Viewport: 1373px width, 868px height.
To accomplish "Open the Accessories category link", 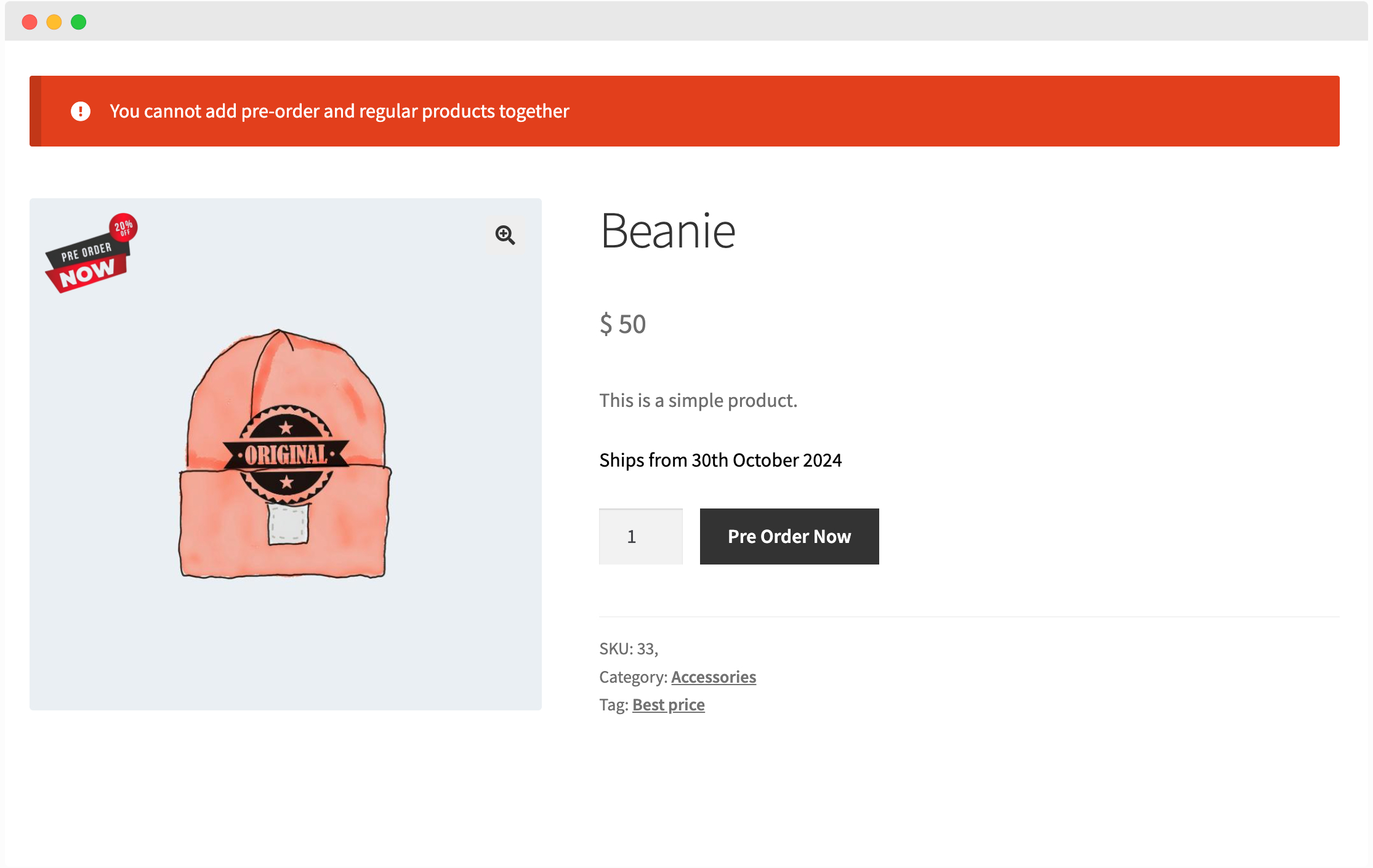I will click(714, 677).
